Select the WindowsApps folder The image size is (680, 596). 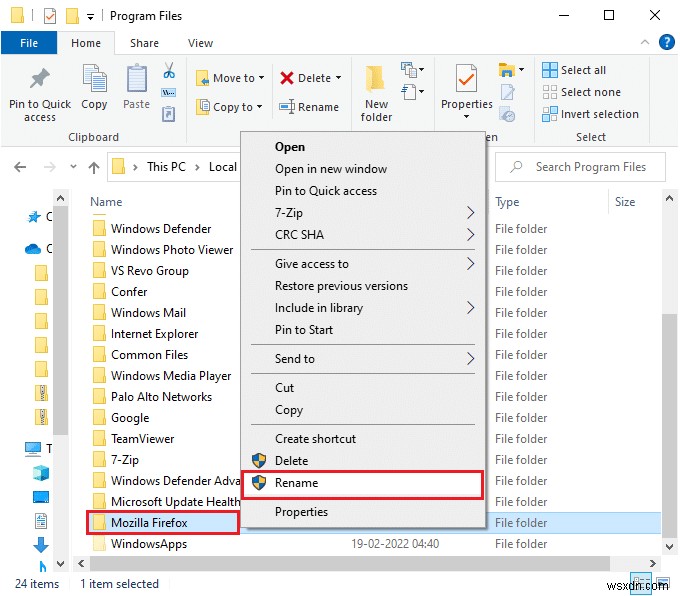click(x=148, y=544)
